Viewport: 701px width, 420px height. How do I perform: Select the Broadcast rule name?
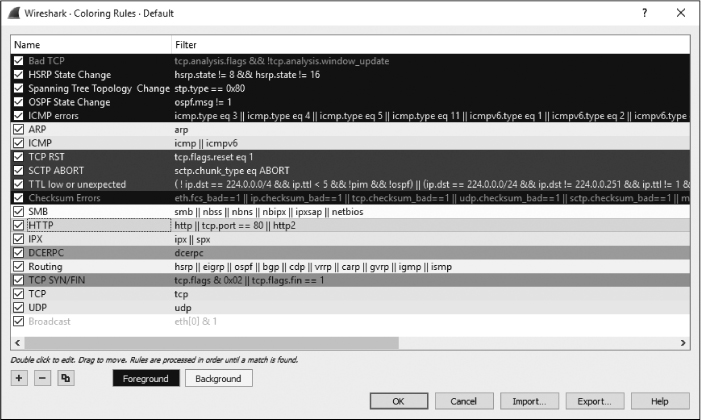click(49, 322)
